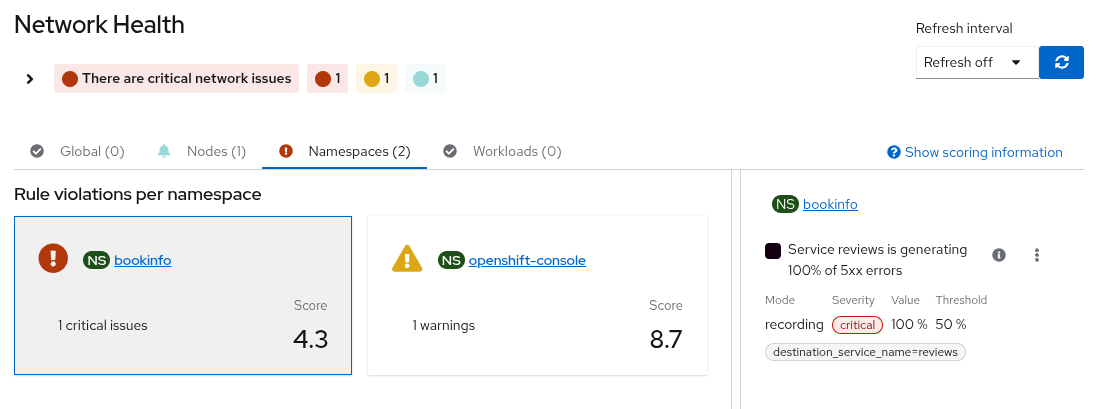Click the teal info count badge
This screenshot has width=1111, height=409.
click(x=425, y=79)
